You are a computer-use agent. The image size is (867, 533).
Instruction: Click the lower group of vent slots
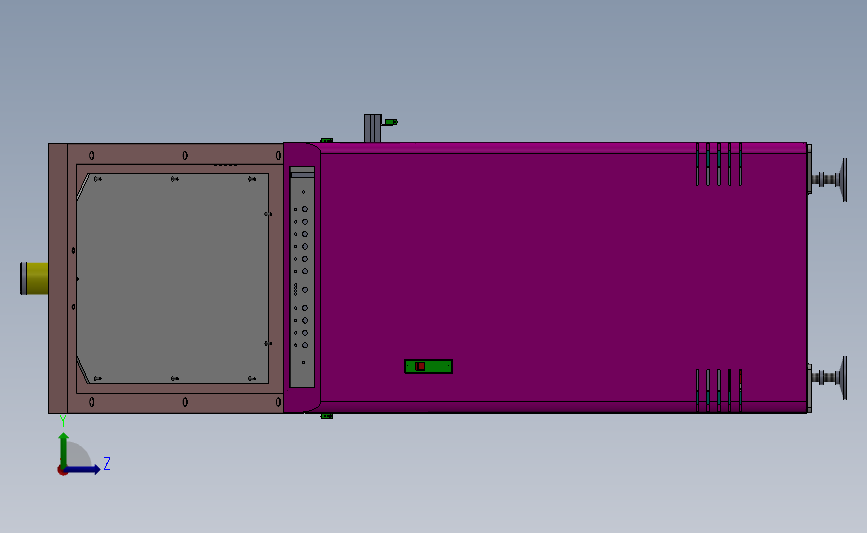pyautogui.click(x=719, y=390)
